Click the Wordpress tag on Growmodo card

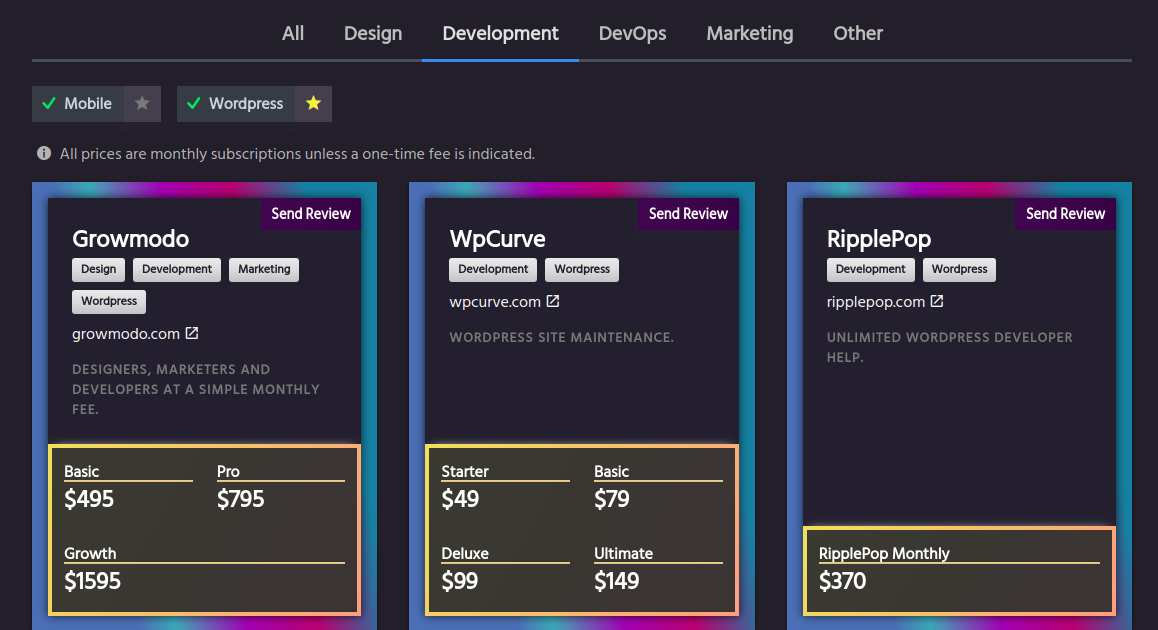[109, 301]
